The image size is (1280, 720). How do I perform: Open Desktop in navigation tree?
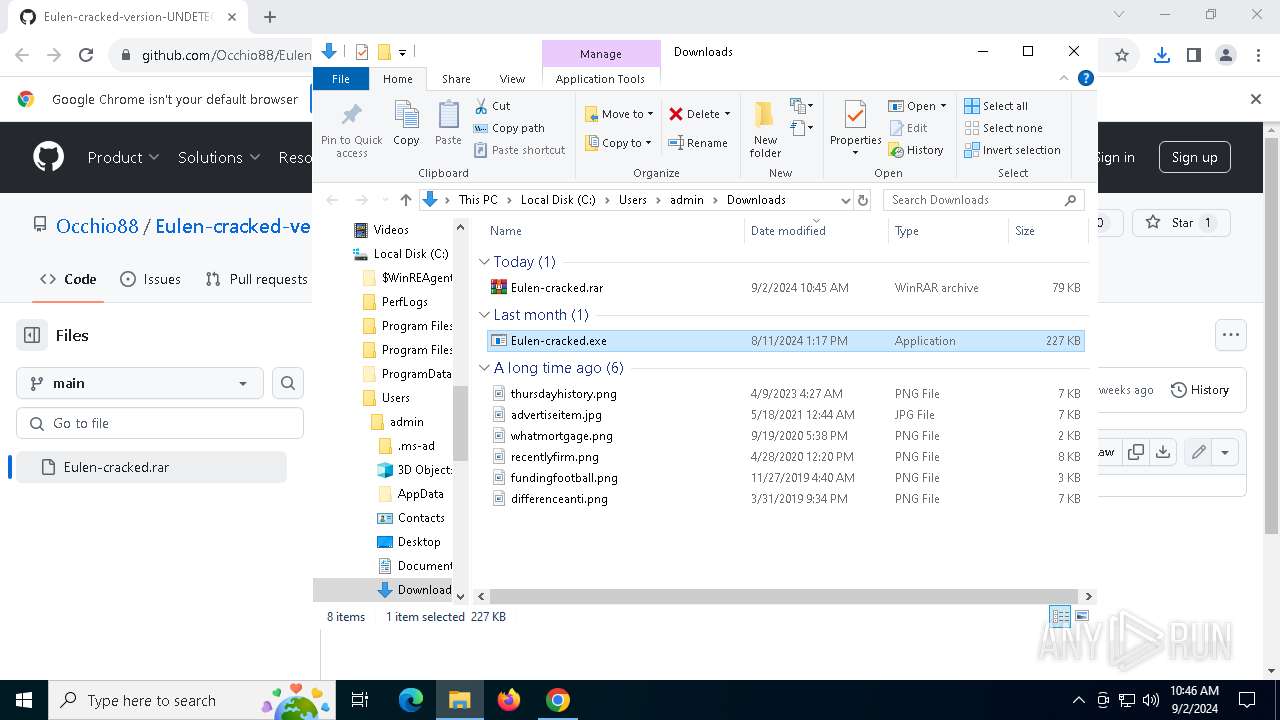click(418, 542)
